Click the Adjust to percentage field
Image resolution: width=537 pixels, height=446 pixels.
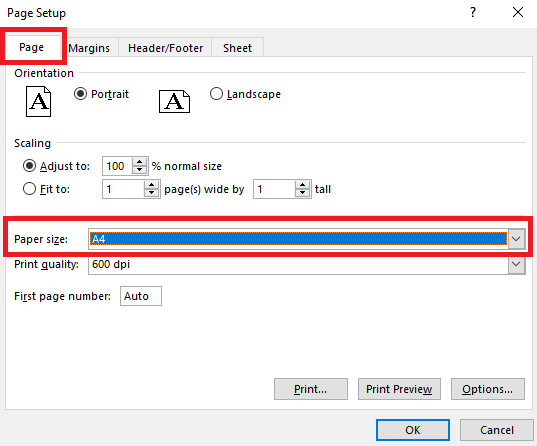click(x=117, y=166)
